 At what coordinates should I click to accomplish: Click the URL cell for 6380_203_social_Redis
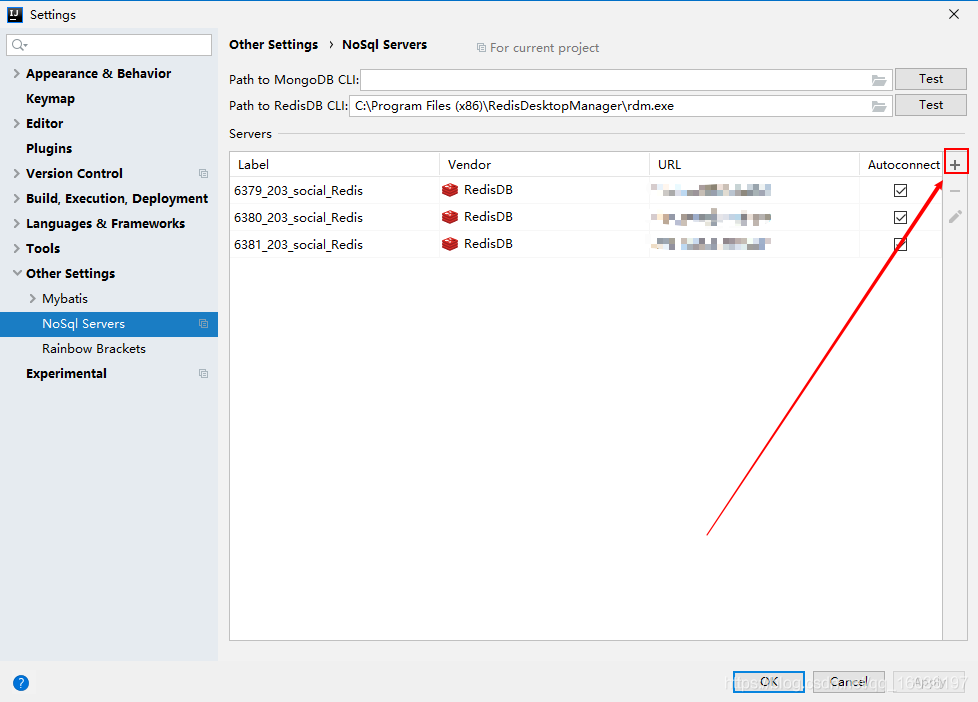[755, 217]
